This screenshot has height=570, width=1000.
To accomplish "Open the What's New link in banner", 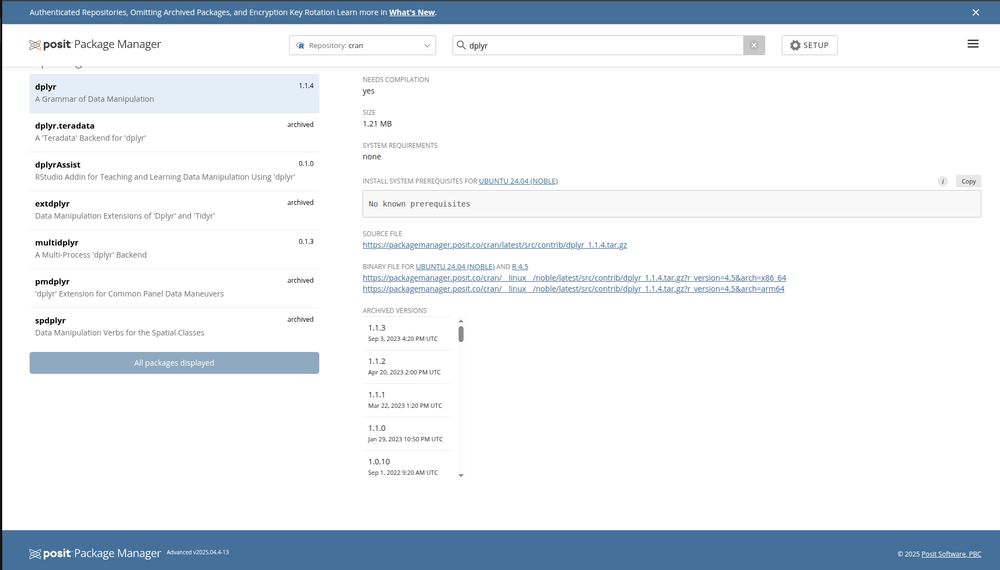I will [412, 12].
